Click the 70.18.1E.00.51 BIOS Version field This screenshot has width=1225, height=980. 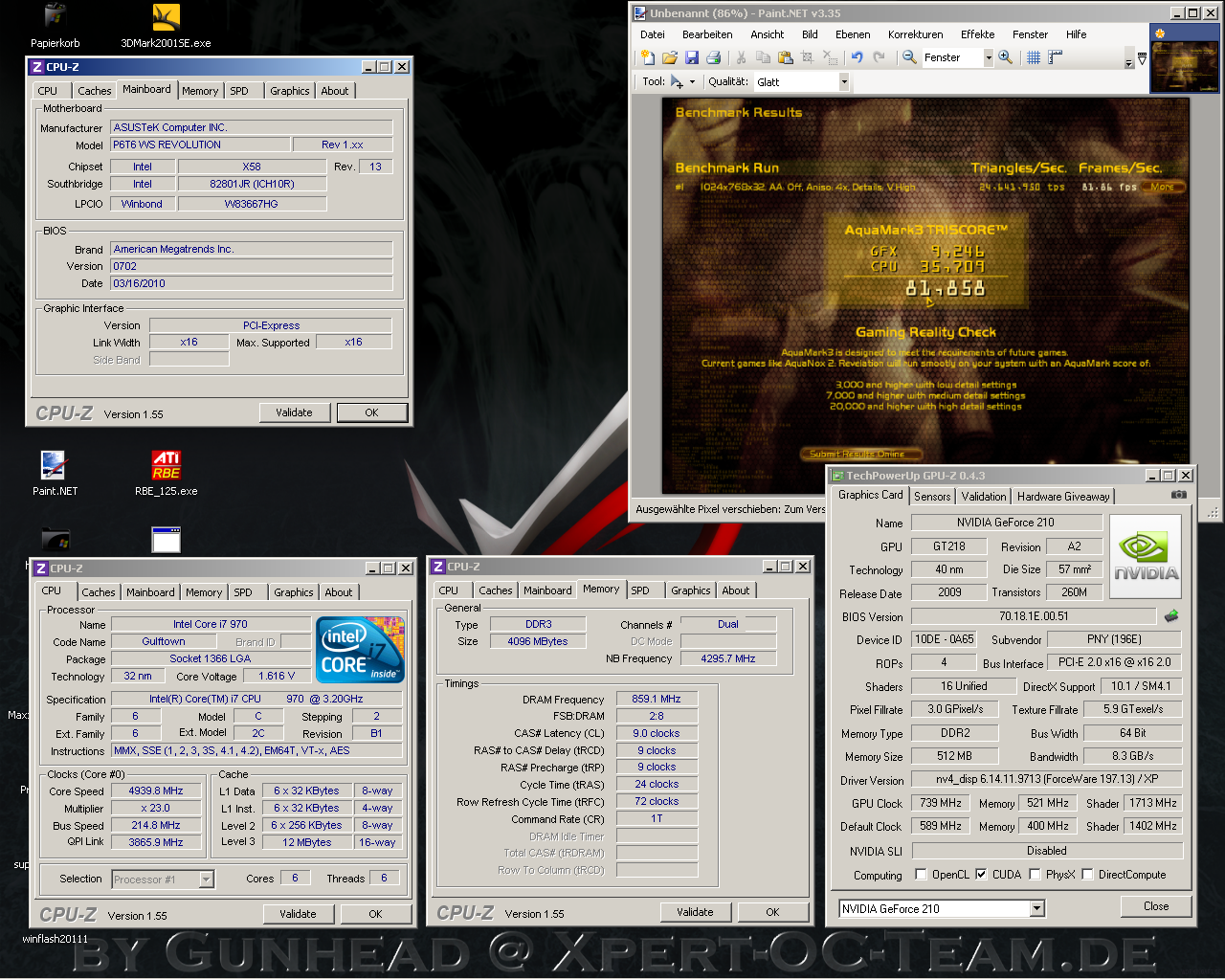[x=1034, y=616]
